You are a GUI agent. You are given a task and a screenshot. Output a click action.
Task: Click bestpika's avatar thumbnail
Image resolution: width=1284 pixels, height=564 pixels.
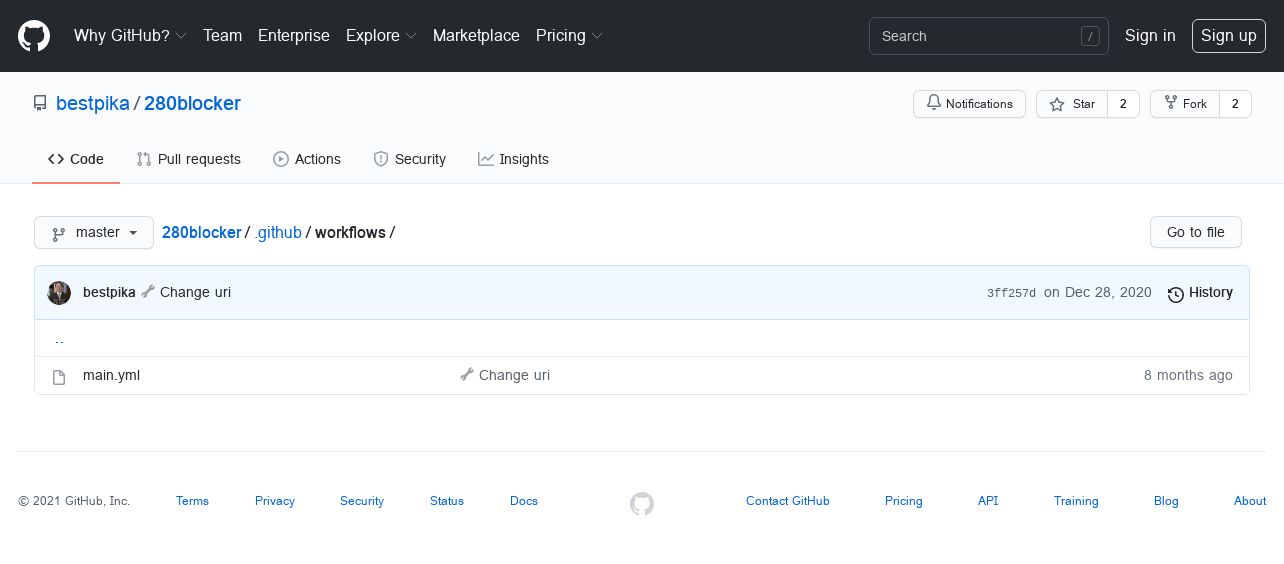(59, 292)
